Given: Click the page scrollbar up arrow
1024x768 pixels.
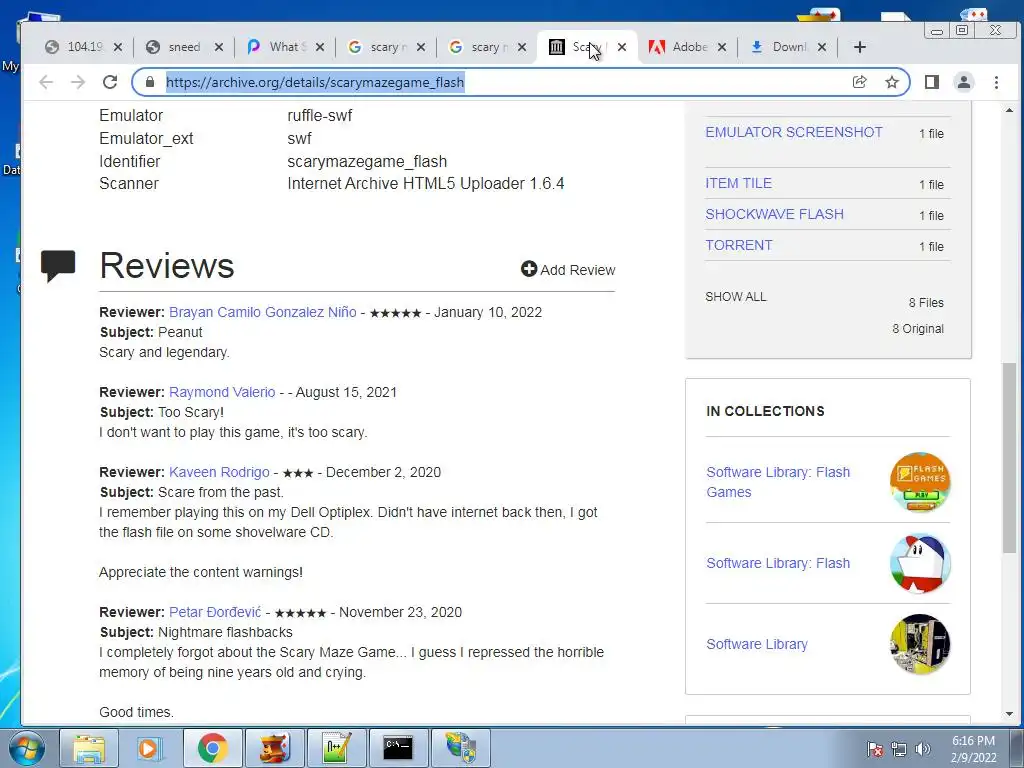Looking at the screenshot, I should (x=1010, y=110).
